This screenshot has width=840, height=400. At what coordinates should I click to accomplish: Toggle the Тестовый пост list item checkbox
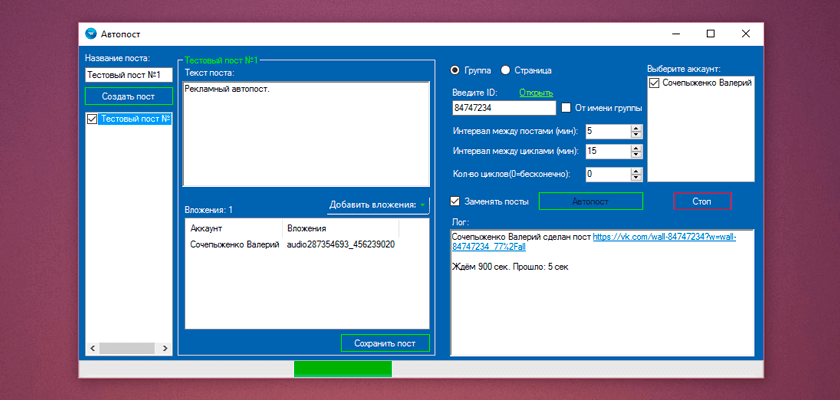(x=92, y=119)
